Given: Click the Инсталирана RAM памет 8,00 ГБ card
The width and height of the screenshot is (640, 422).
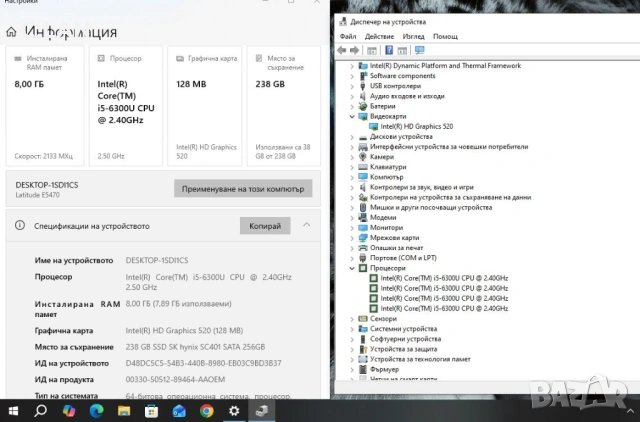Looking at the screenshot, I should point(45,106).
